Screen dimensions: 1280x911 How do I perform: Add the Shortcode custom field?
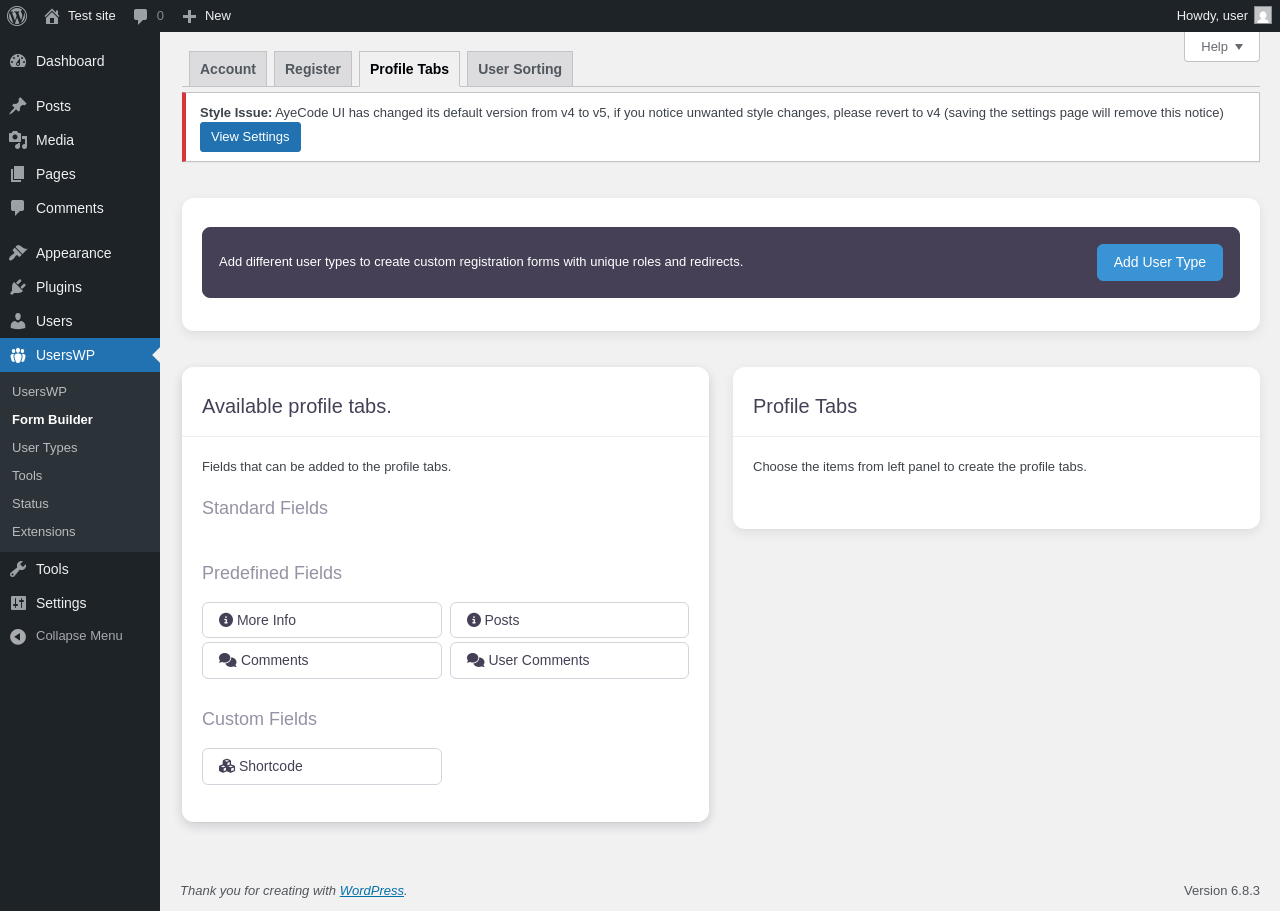click(322, 766)
